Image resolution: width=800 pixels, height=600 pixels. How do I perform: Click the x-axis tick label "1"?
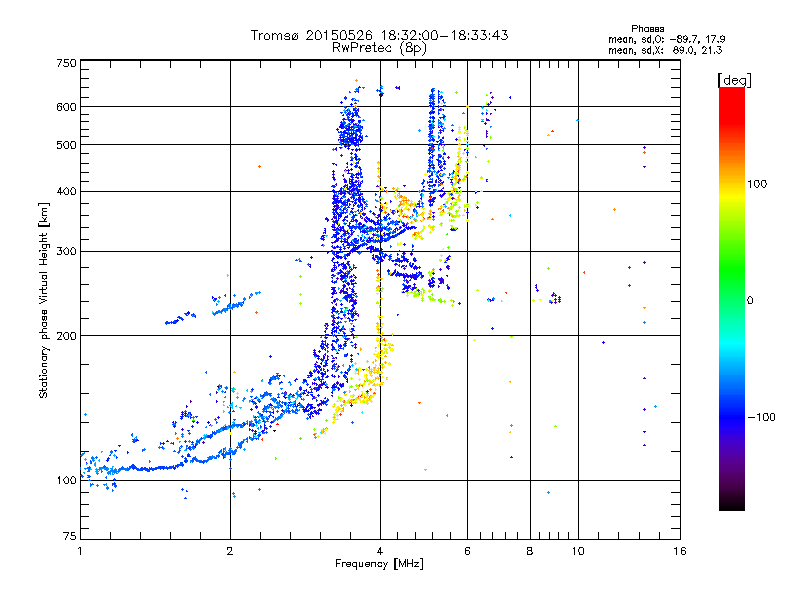click(80, 551)
